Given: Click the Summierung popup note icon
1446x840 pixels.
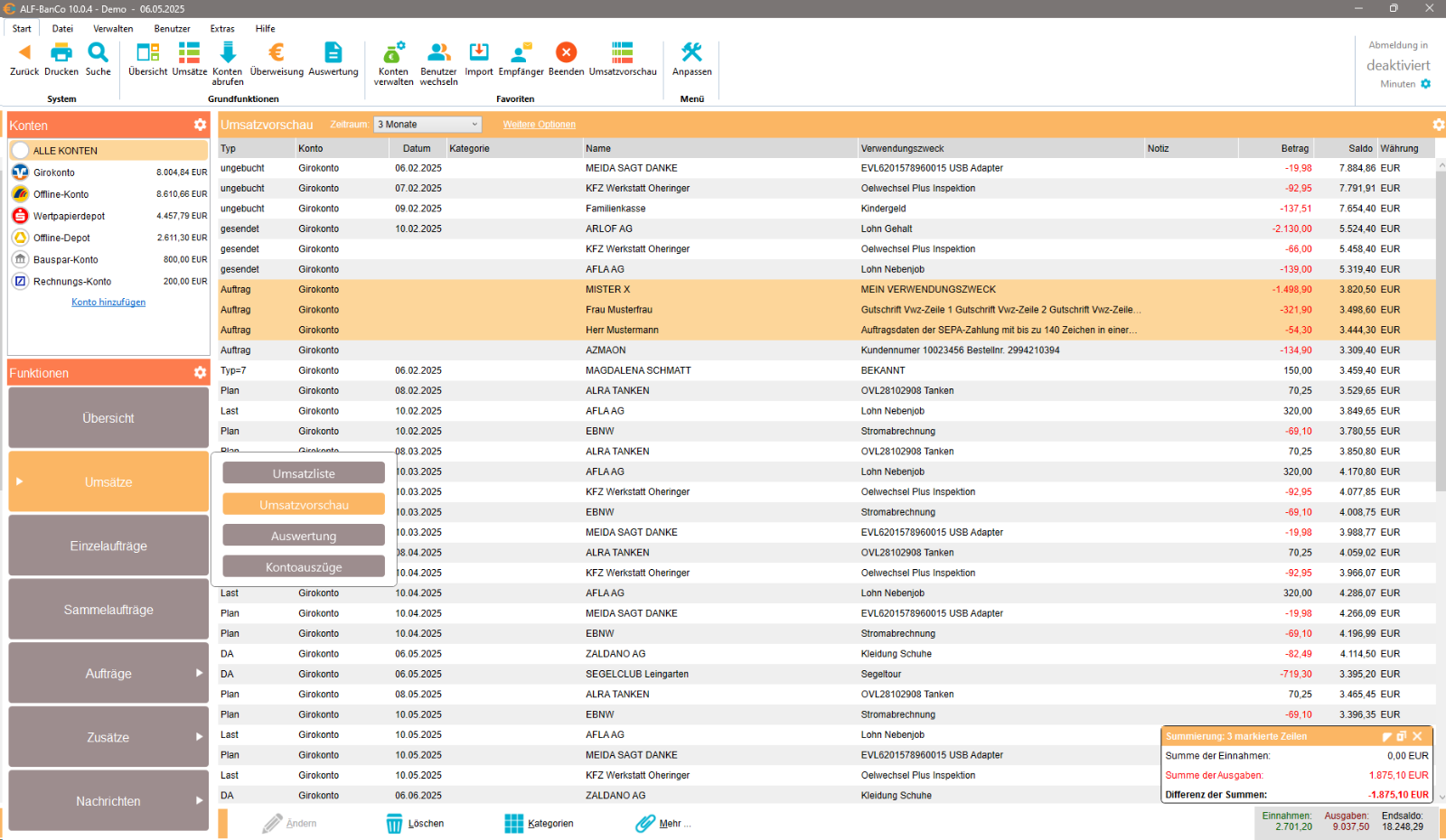Looking at the screenshot, I should pyautogui.click(x=1387, y=736).
